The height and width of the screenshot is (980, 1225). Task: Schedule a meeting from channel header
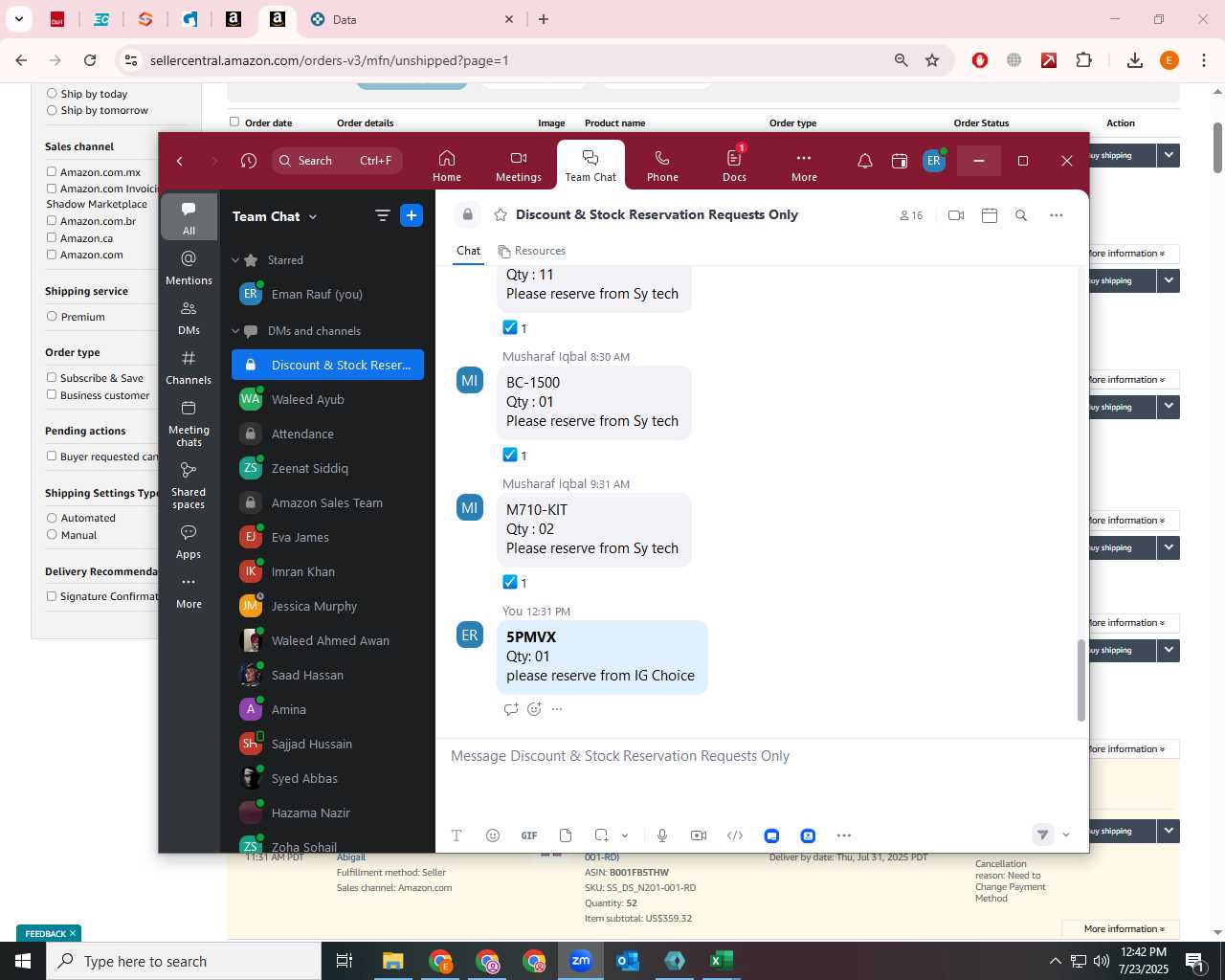990,215
